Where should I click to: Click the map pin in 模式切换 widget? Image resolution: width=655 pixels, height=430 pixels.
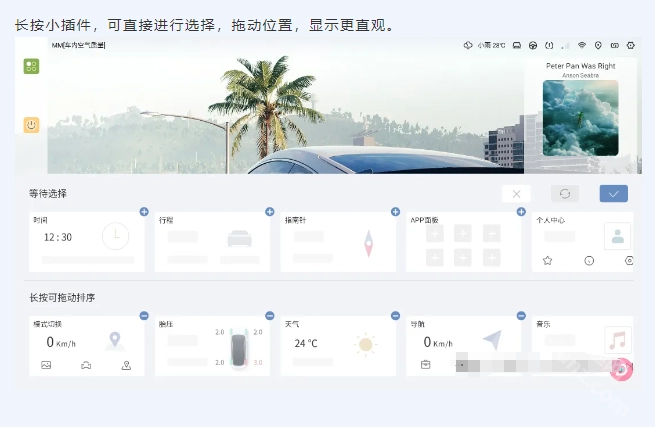click(x=115, y=341)
